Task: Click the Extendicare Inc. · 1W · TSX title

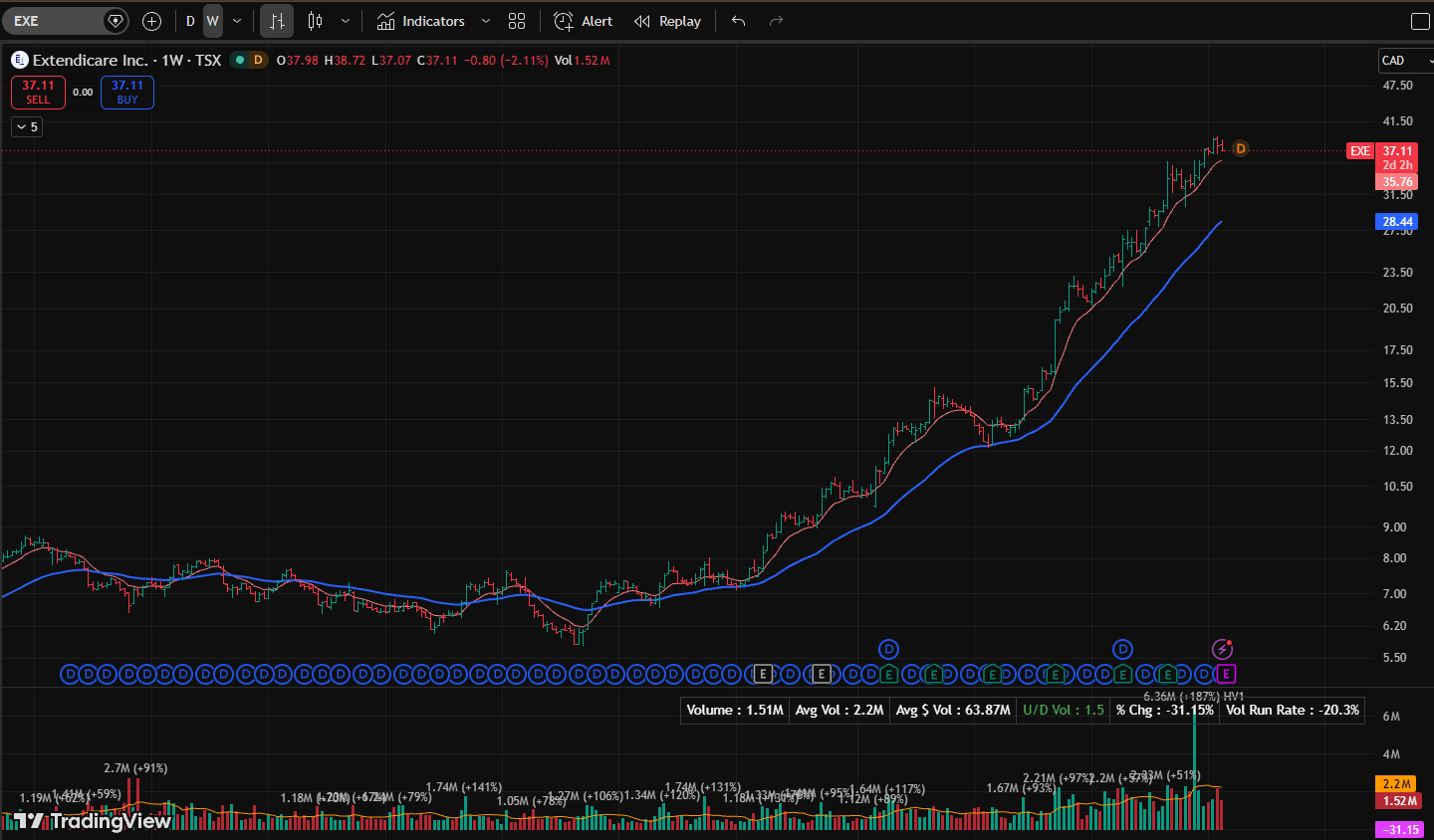Action: click(127, 60)
